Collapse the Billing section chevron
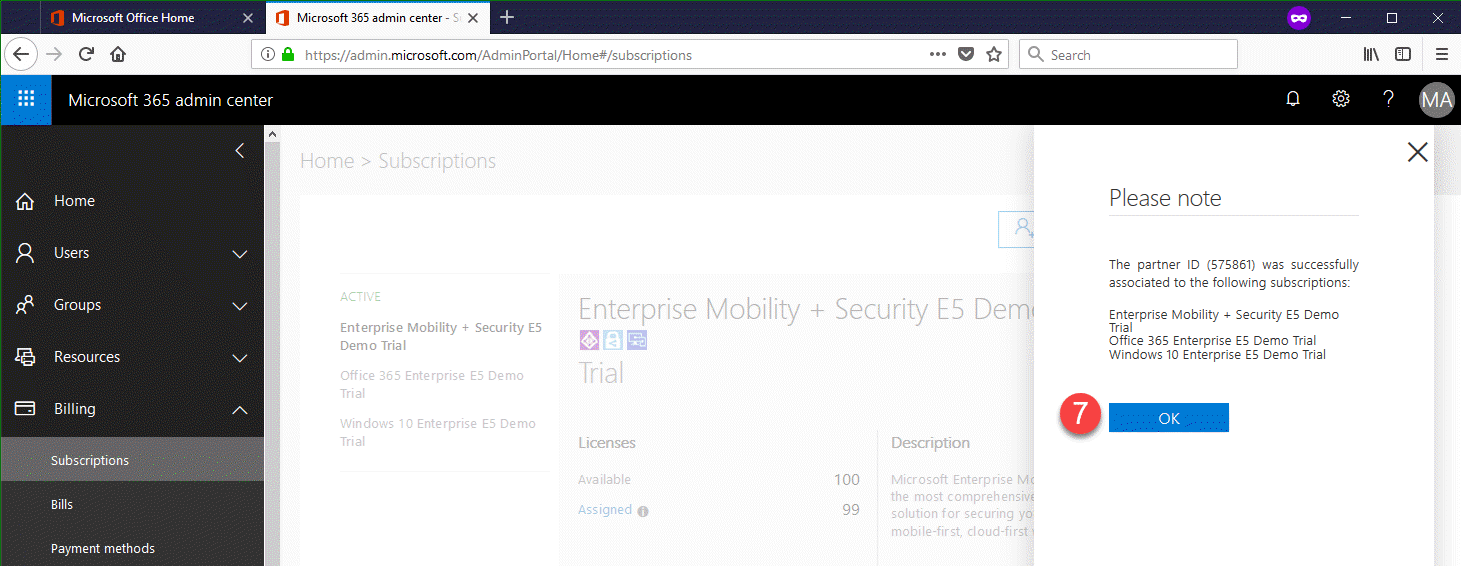The width and height of the screenshot is (1461, 566). 240,409
